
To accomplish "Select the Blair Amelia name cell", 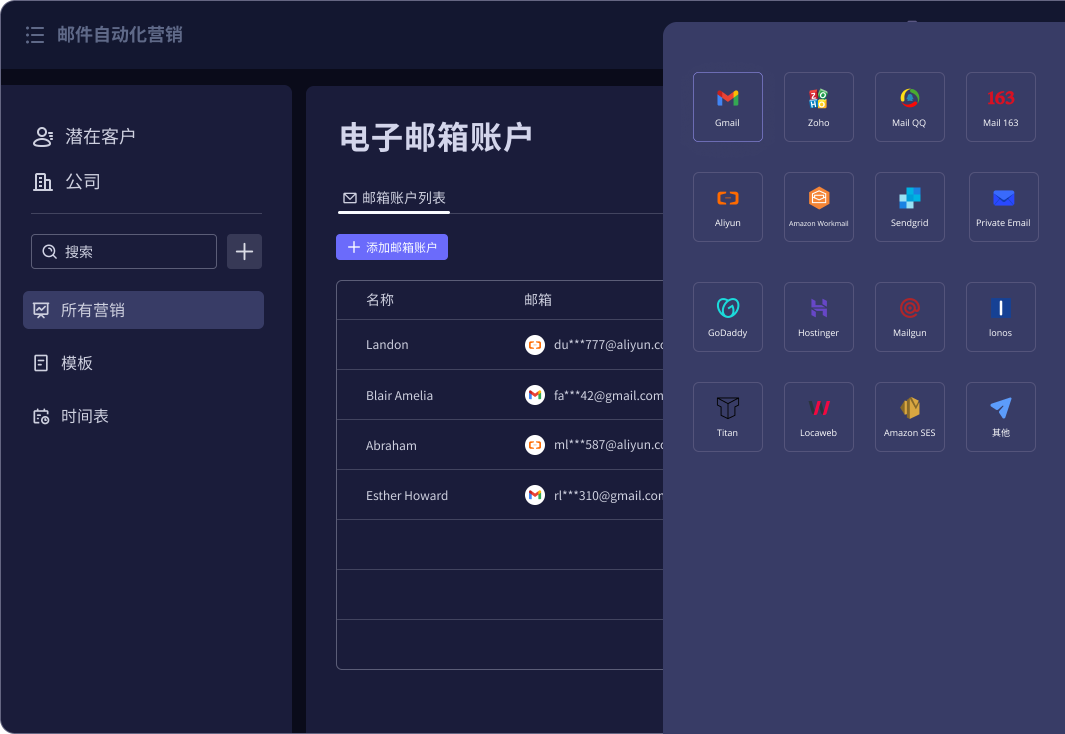I will (x=399, y=395).
